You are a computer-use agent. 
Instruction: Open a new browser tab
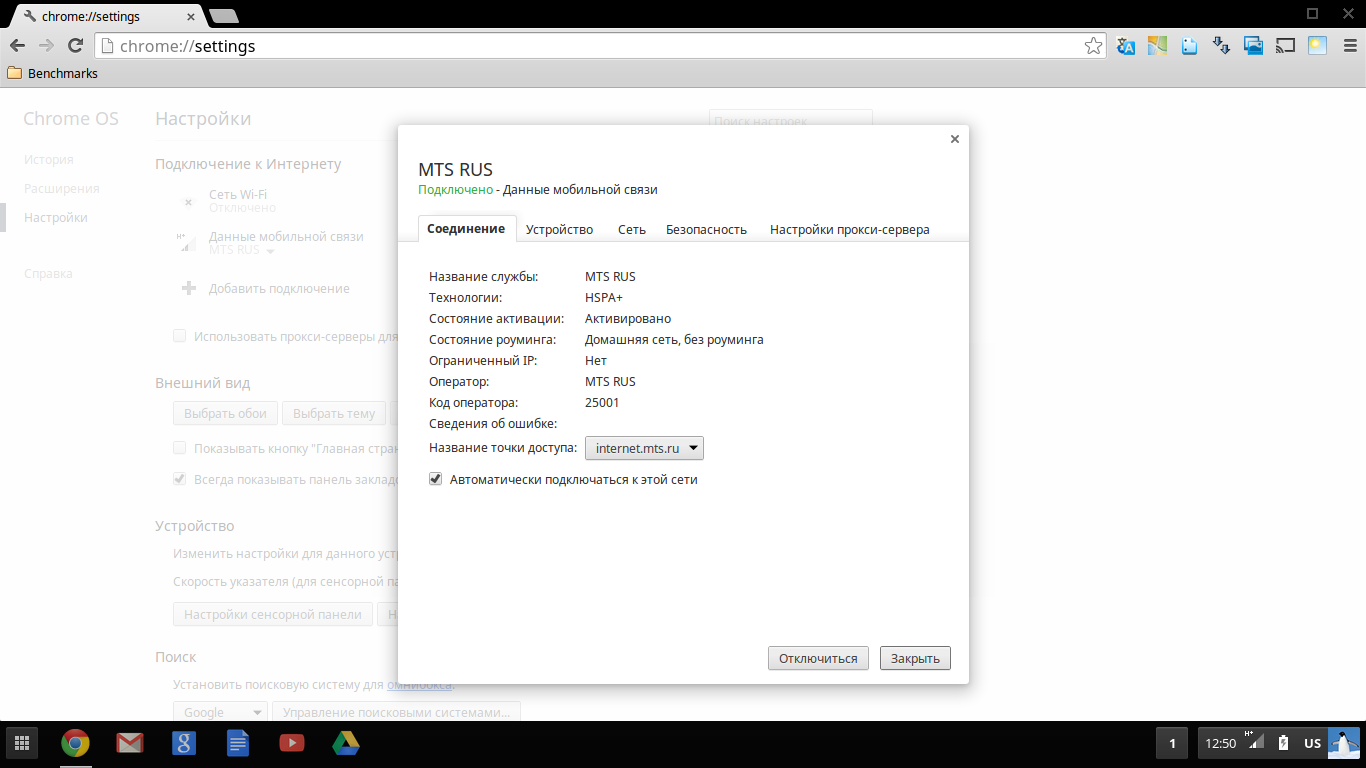tap(223, 16)
